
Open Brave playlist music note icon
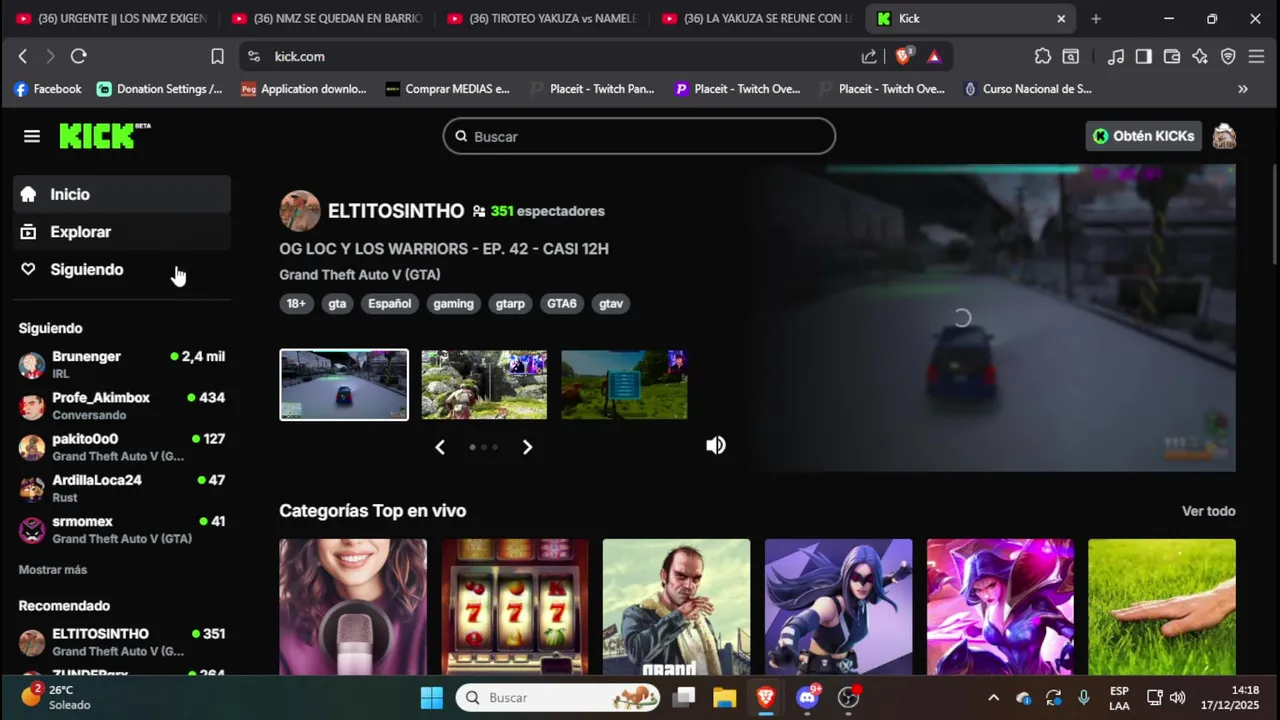[1116, 57]
